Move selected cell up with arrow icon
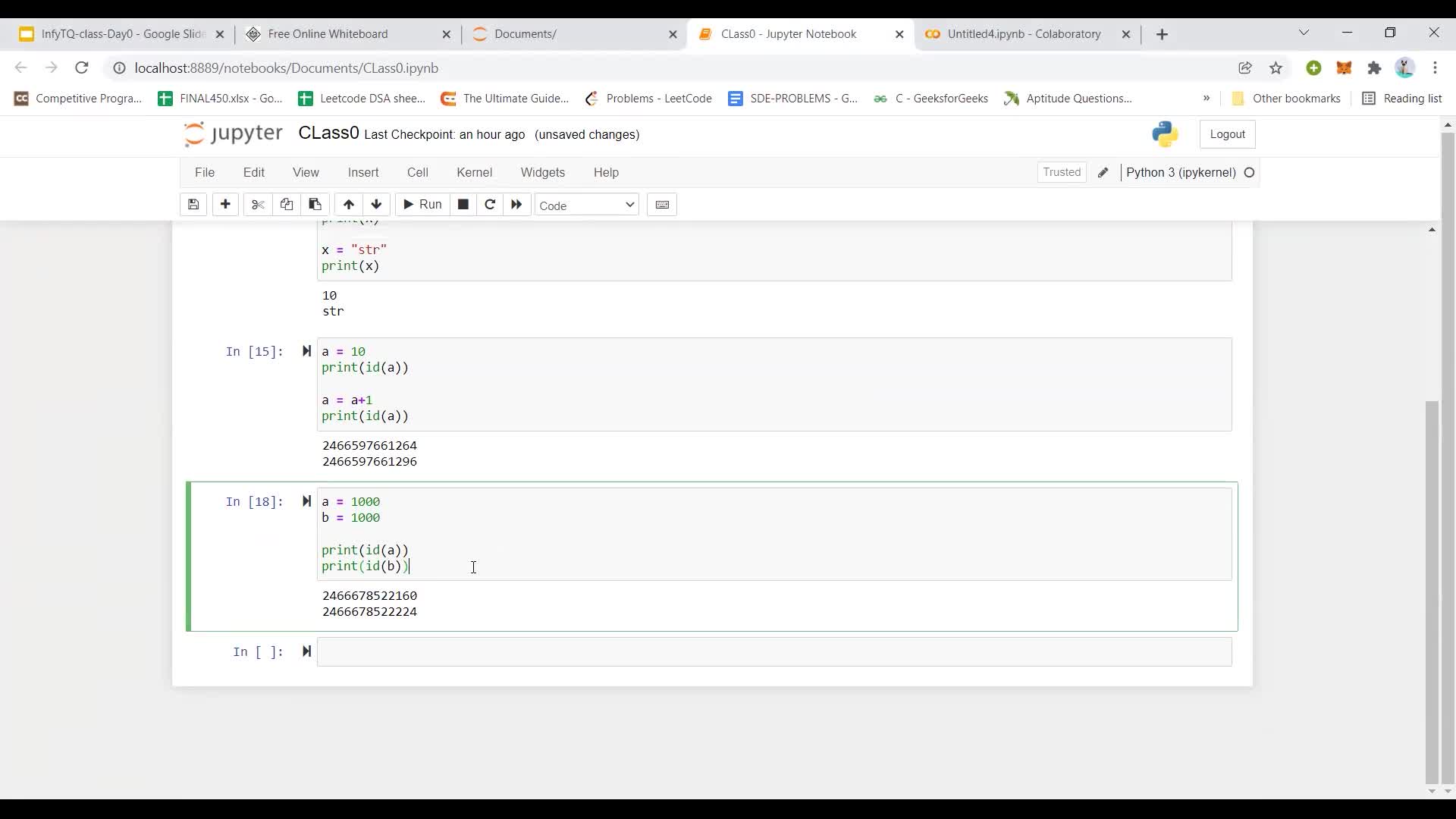Screen dimensions: 1456x819 (348, 205)
